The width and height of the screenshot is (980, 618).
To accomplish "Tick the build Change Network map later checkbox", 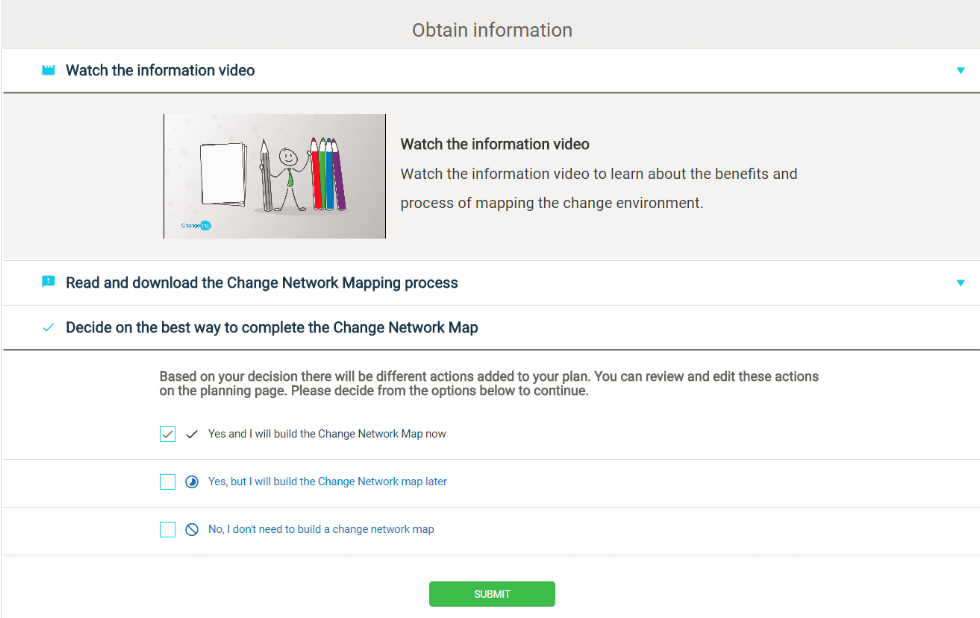I will [168, 482].
